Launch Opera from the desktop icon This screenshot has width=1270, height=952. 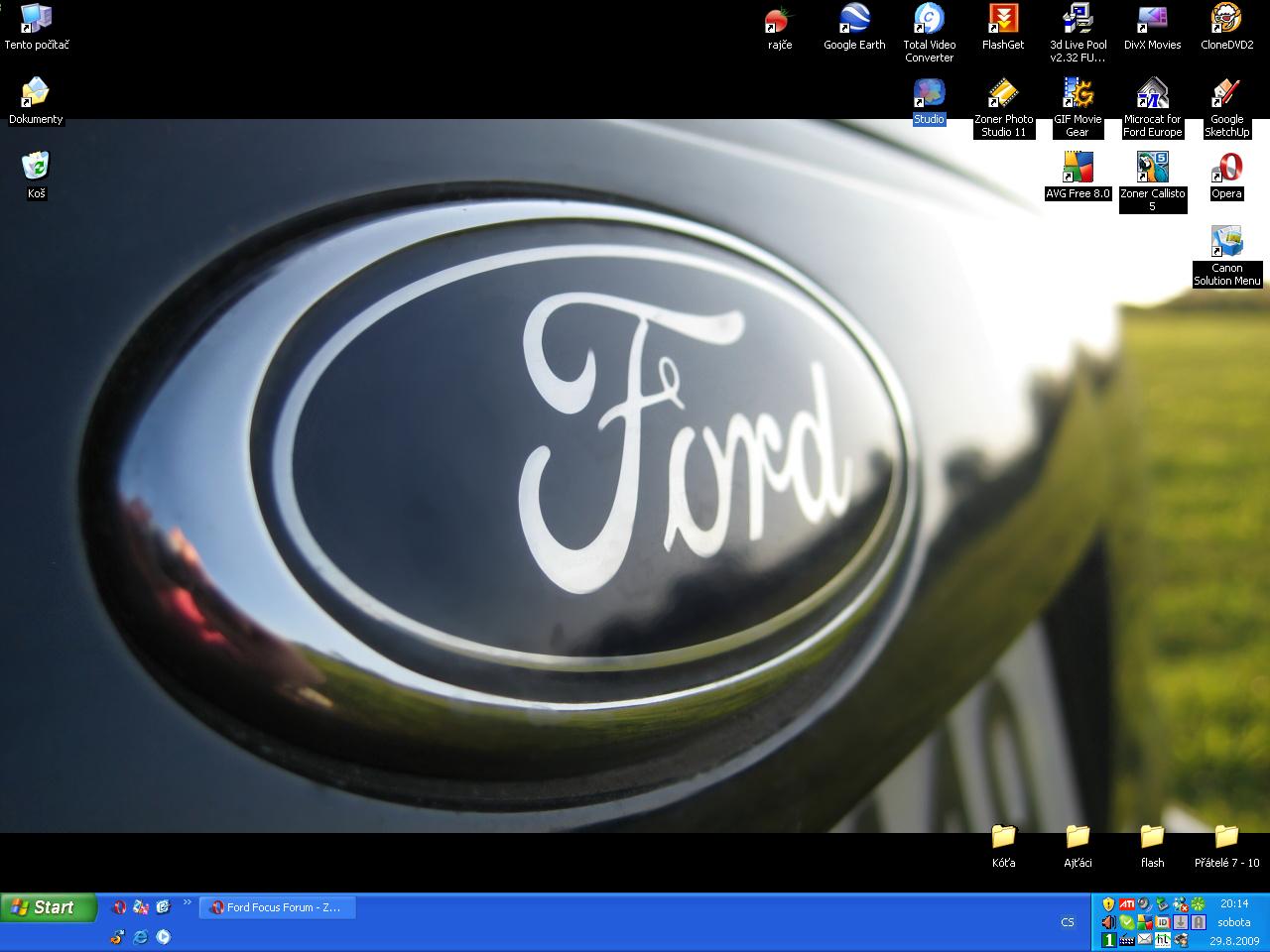point(1226,168)
